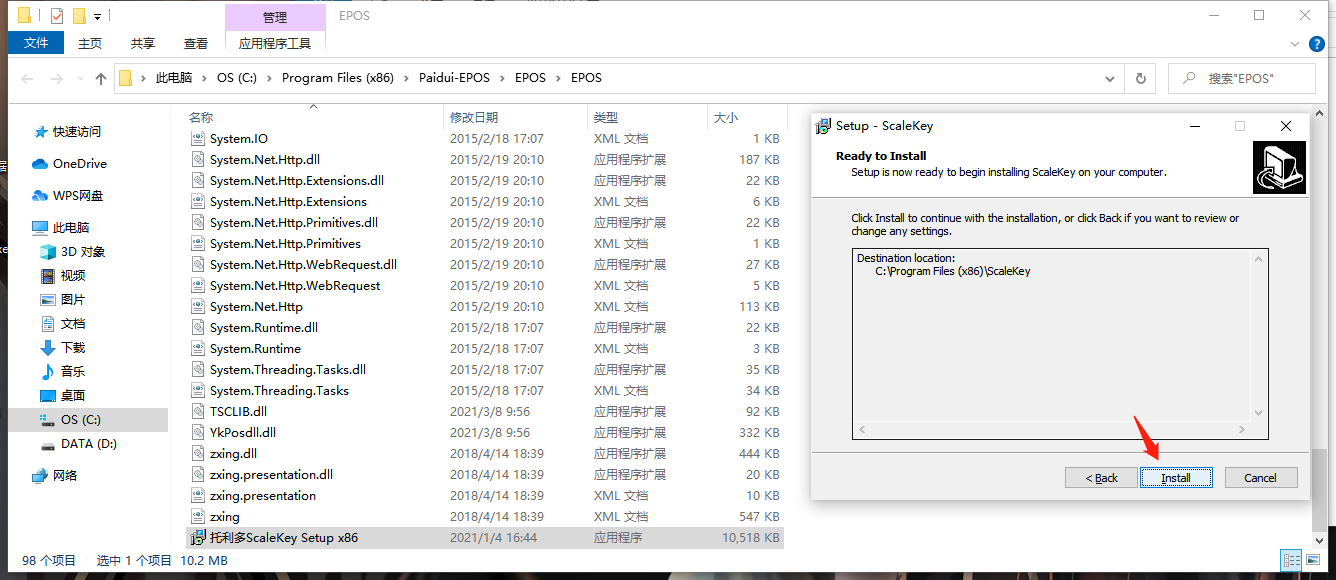Click the System.Net.Http.Extensions.dll file icon
Image resolution: width=1336 pixels, height=580 pixels.
click(198, 181)
